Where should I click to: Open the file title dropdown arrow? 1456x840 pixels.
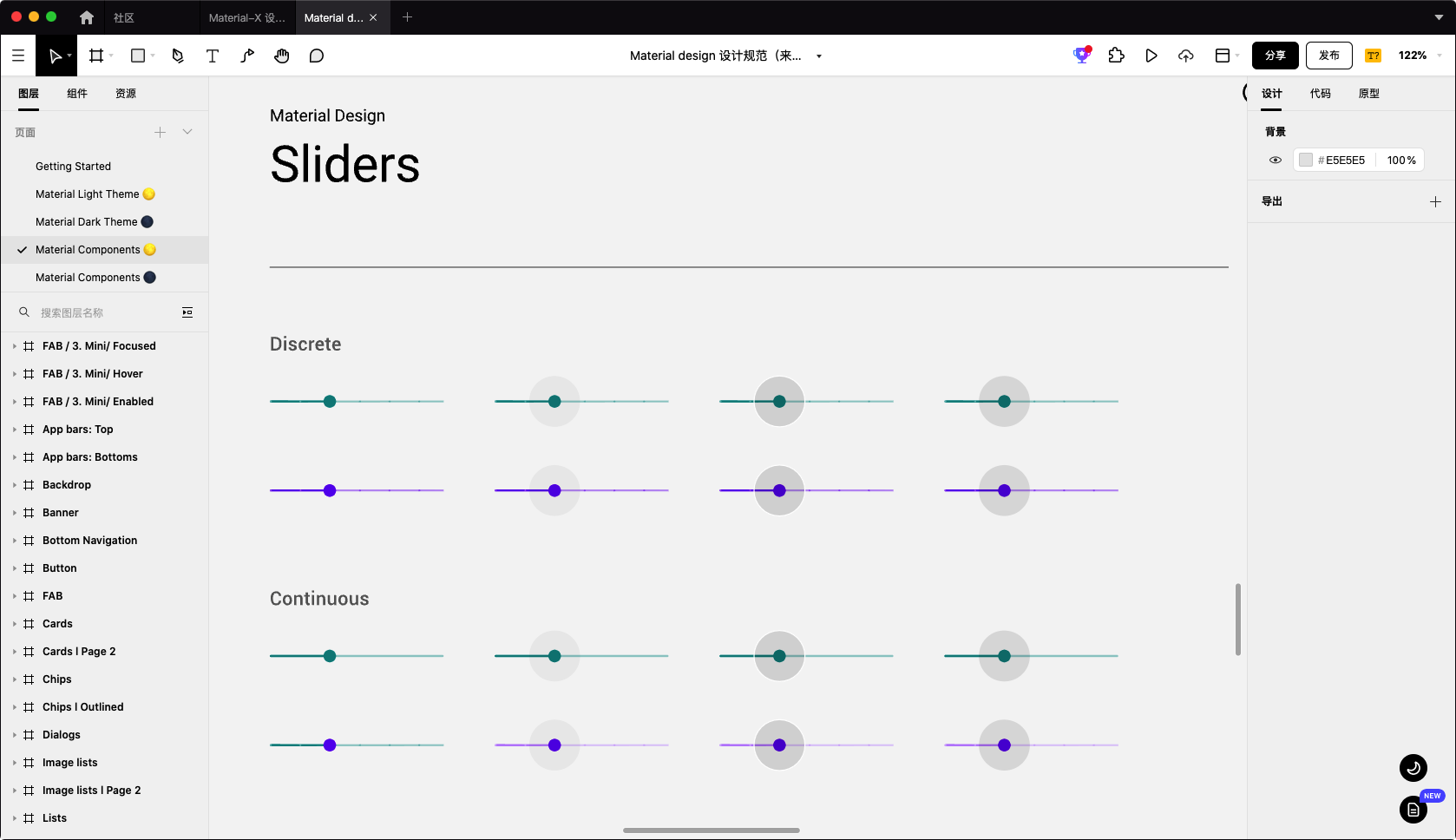819,56
